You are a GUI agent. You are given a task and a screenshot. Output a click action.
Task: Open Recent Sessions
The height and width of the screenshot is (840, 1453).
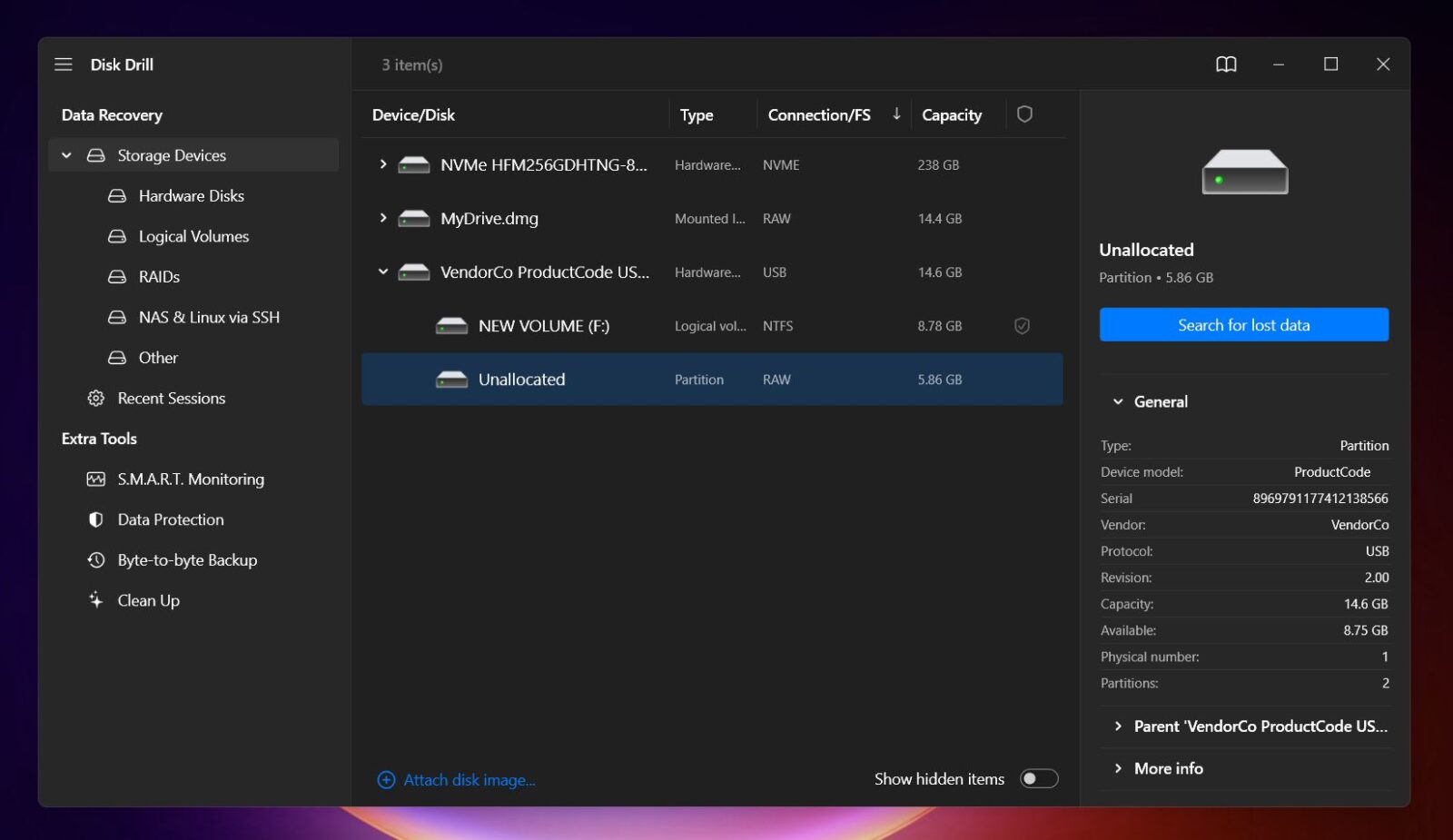172,398
